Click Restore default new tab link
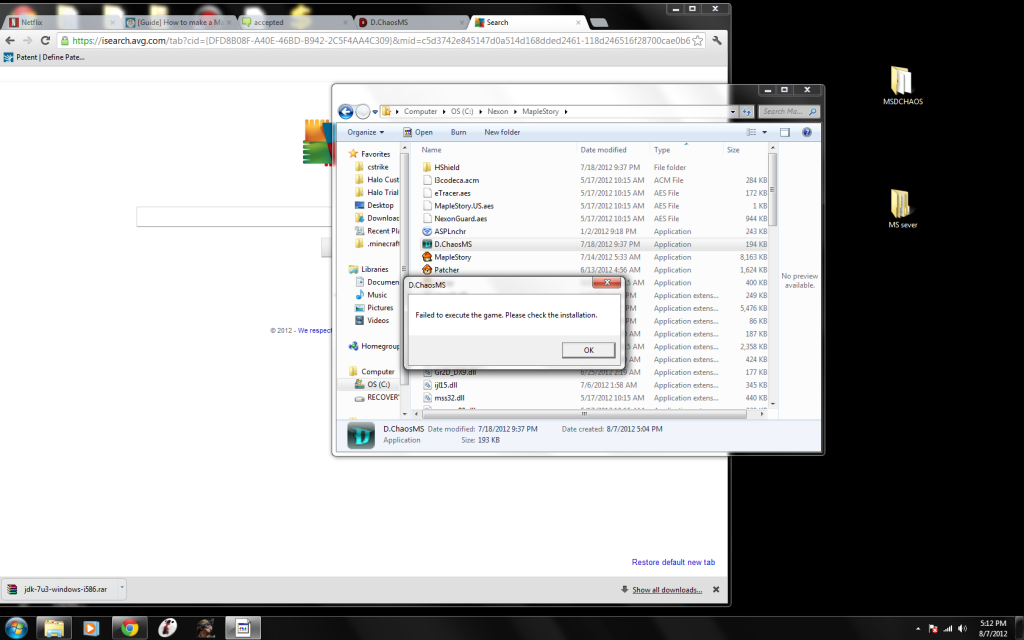1024x640 pixels. tap(673, 562)
